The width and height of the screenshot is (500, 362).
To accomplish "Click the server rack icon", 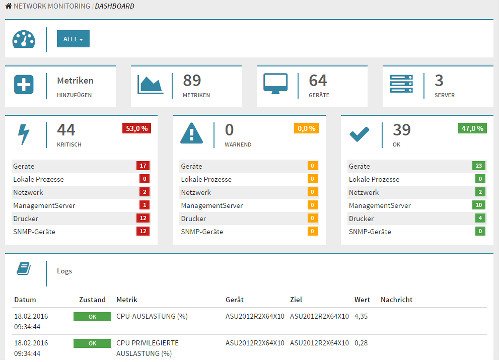I will [x=401, y=84].
